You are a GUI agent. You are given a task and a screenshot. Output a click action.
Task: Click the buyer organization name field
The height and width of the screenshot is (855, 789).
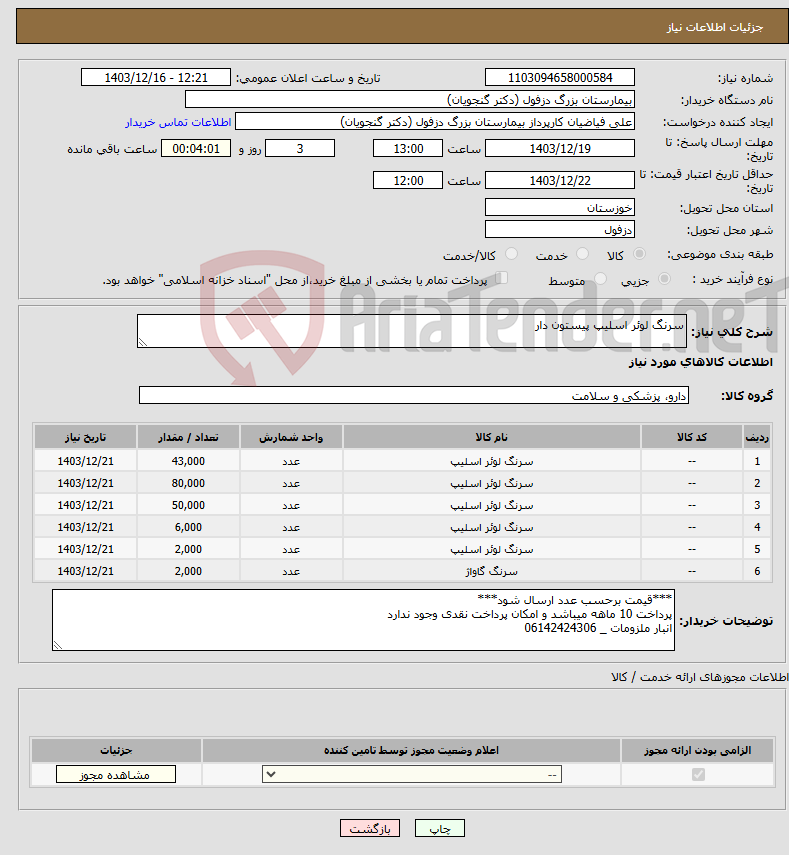(410, 100)
